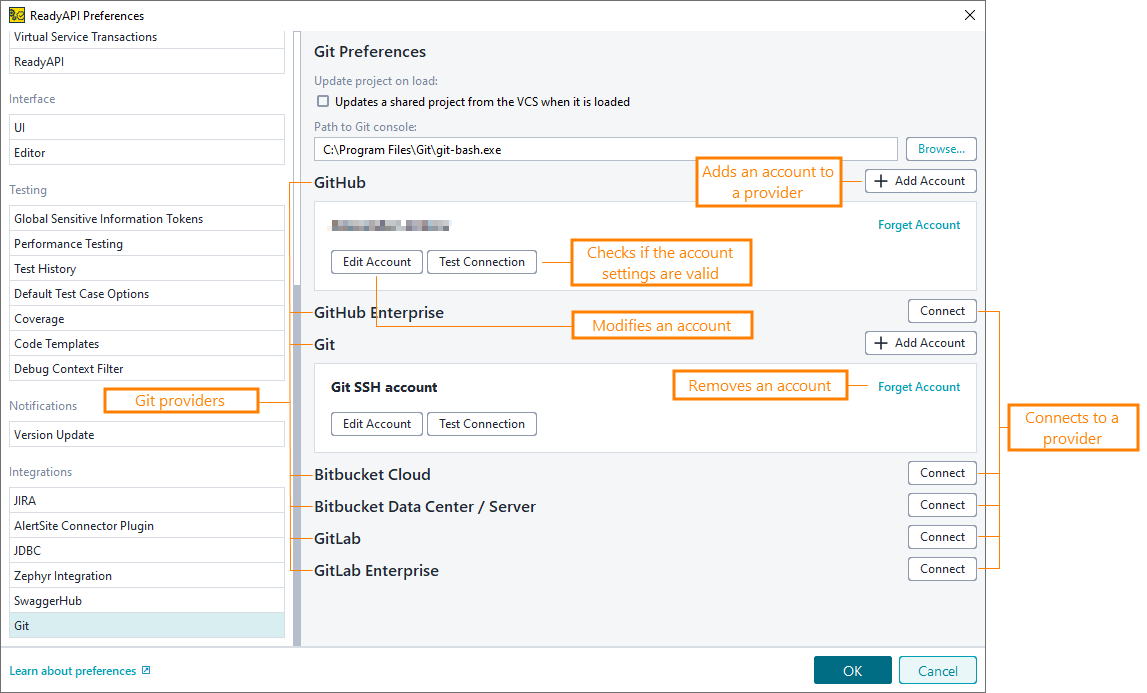The image size is (1147, 693).
Task: Edit the Git SSH account
Action: coord(376,423)
